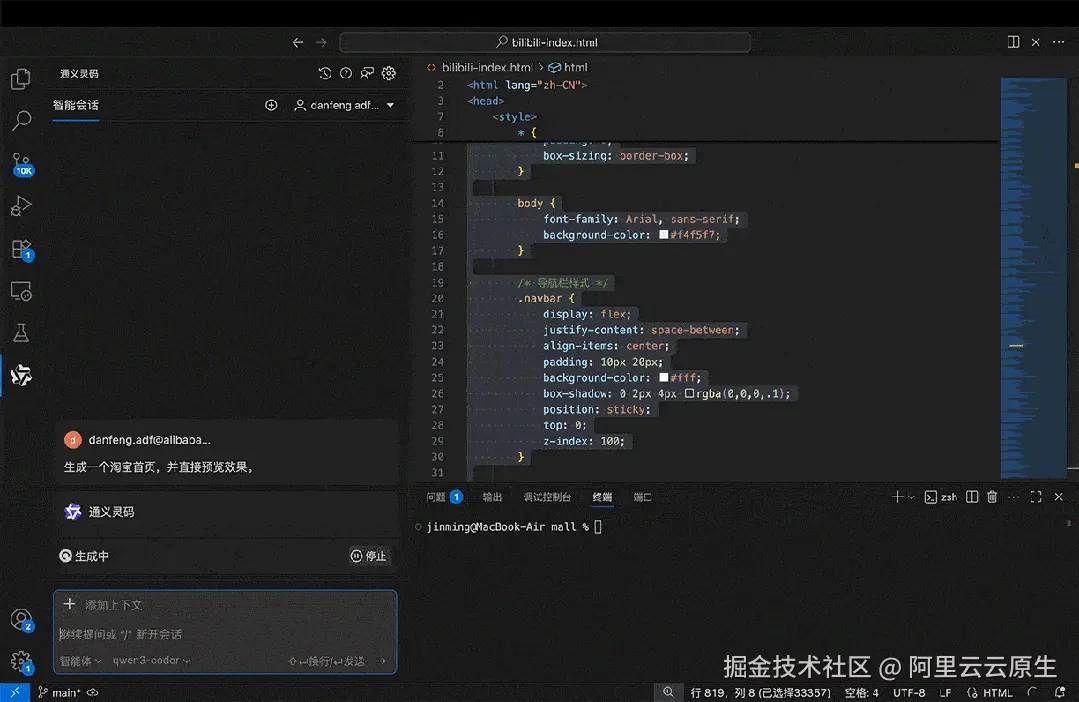Open terminal more actions ellipsis
Image resolution: width=1079 pixels, height=702 pixels.
pyautogui.click(x=1014, y=497)
